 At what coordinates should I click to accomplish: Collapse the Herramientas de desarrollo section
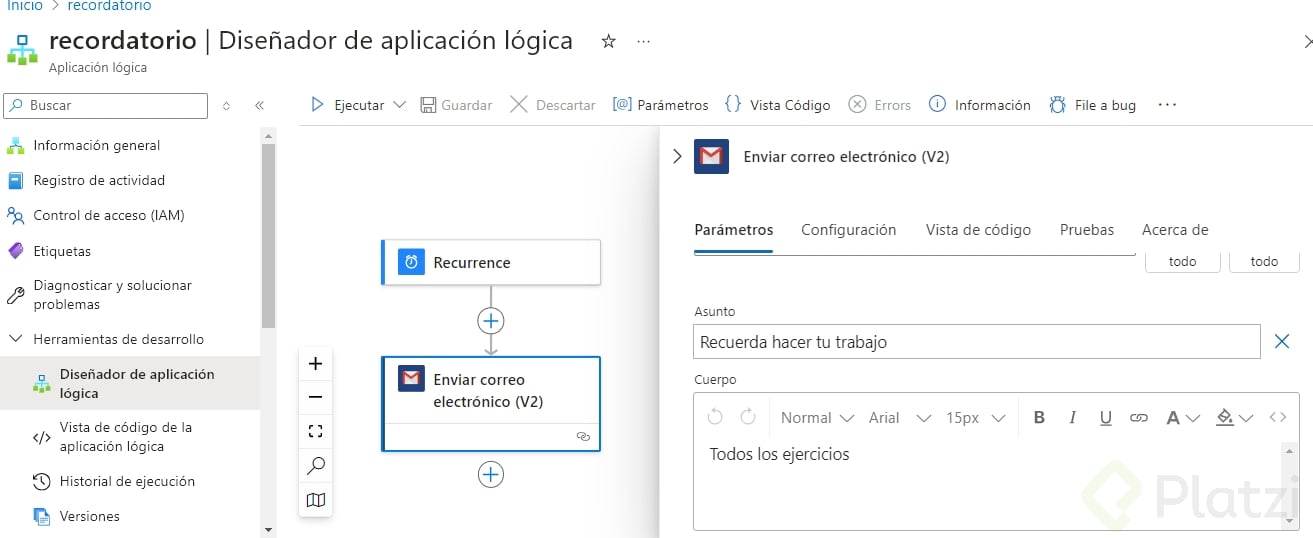(x=16, y=339)
